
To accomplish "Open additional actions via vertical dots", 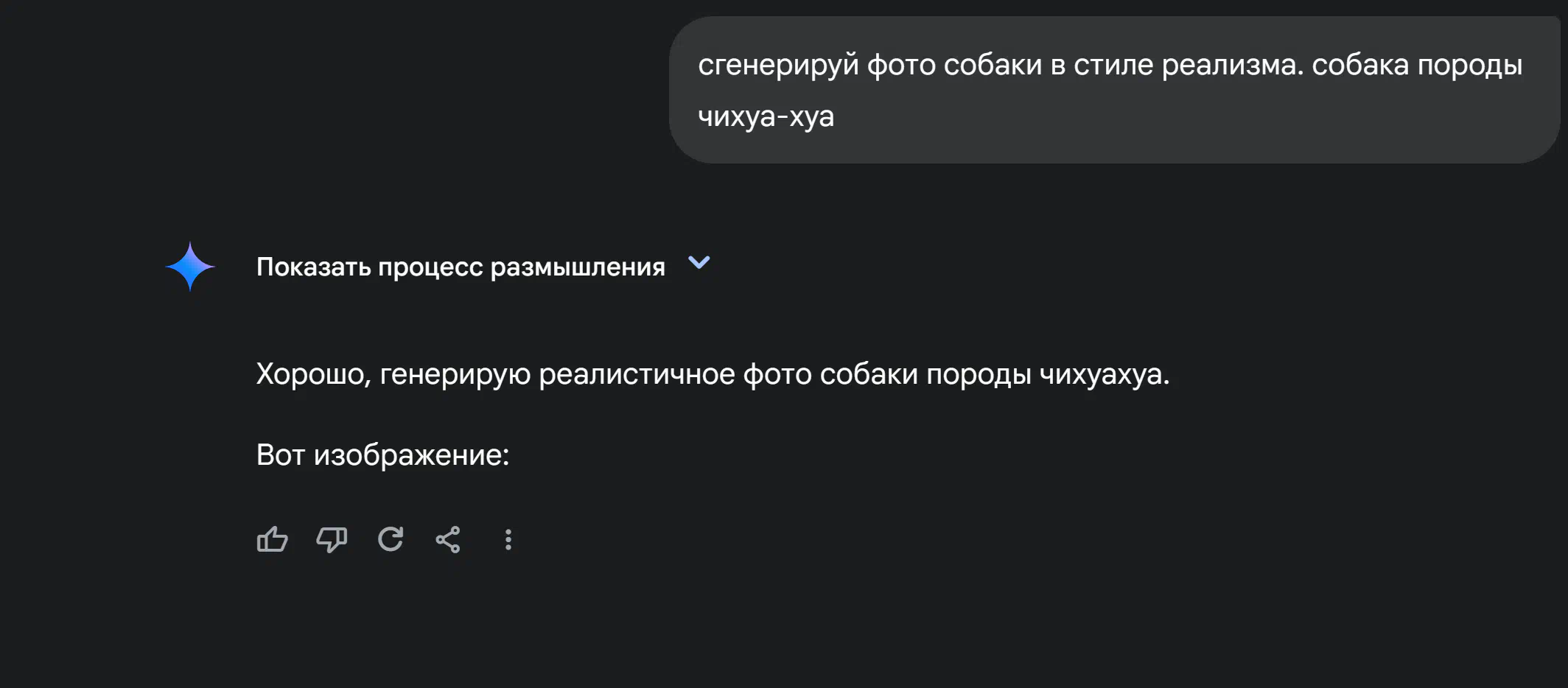I will 508,539.
